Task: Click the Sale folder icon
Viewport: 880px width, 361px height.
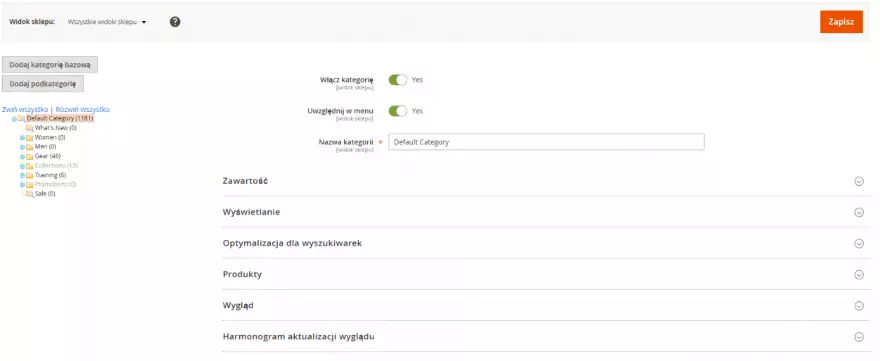Action: [x=30, y=194]
